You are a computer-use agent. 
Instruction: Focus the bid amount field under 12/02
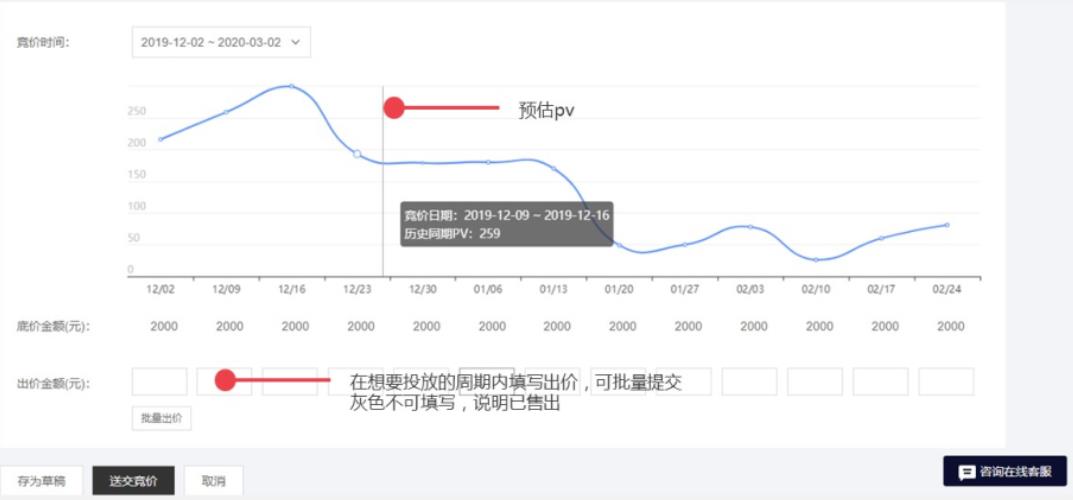[x=159, y=382]
